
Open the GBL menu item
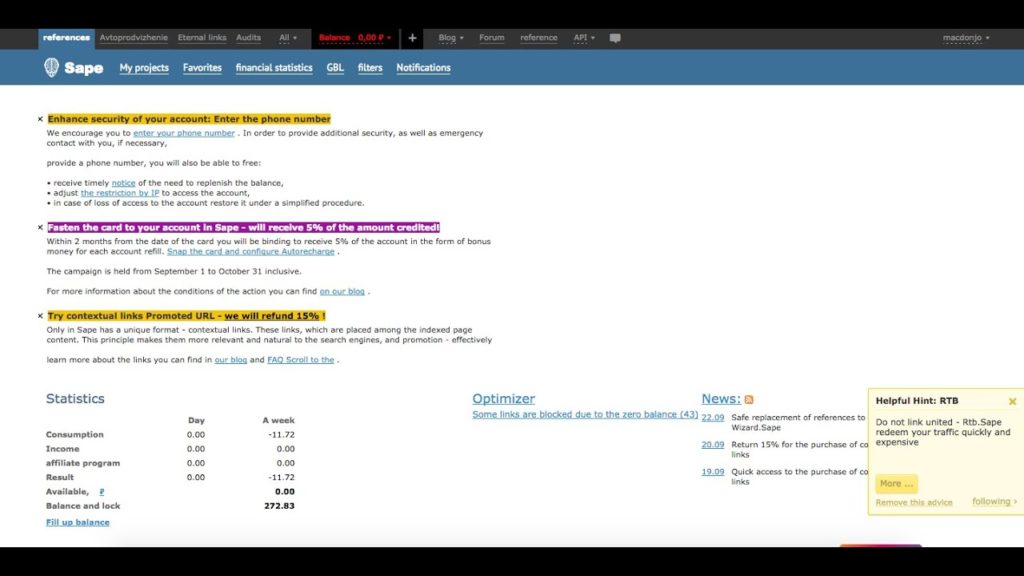(335, 67)
